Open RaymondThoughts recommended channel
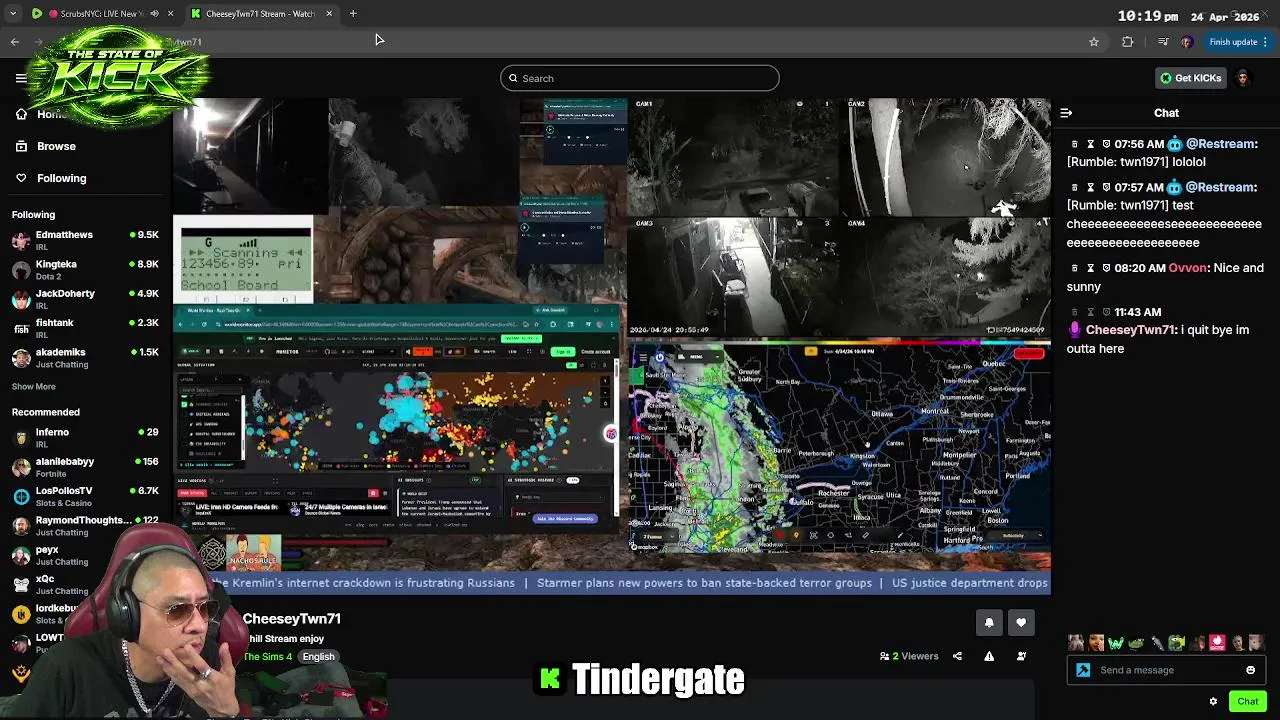Image resolution: width=1280 pixels, height=720 pixels. pyautogui.click(x=85, y=525)
